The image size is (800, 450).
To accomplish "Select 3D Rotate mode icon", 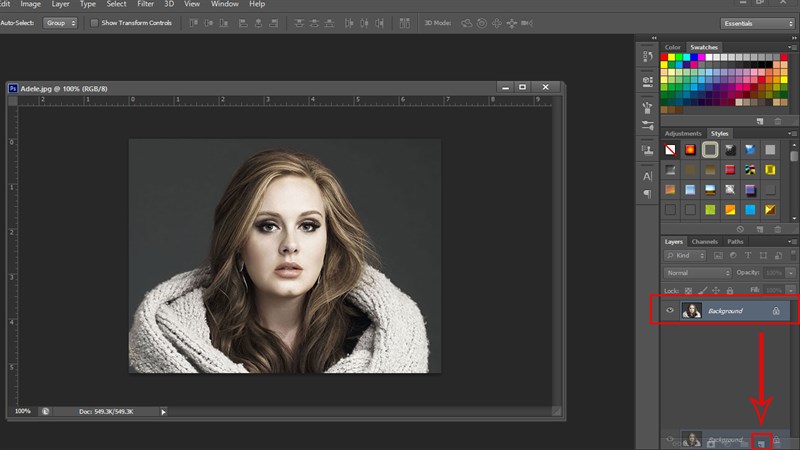I will [466, 23].
